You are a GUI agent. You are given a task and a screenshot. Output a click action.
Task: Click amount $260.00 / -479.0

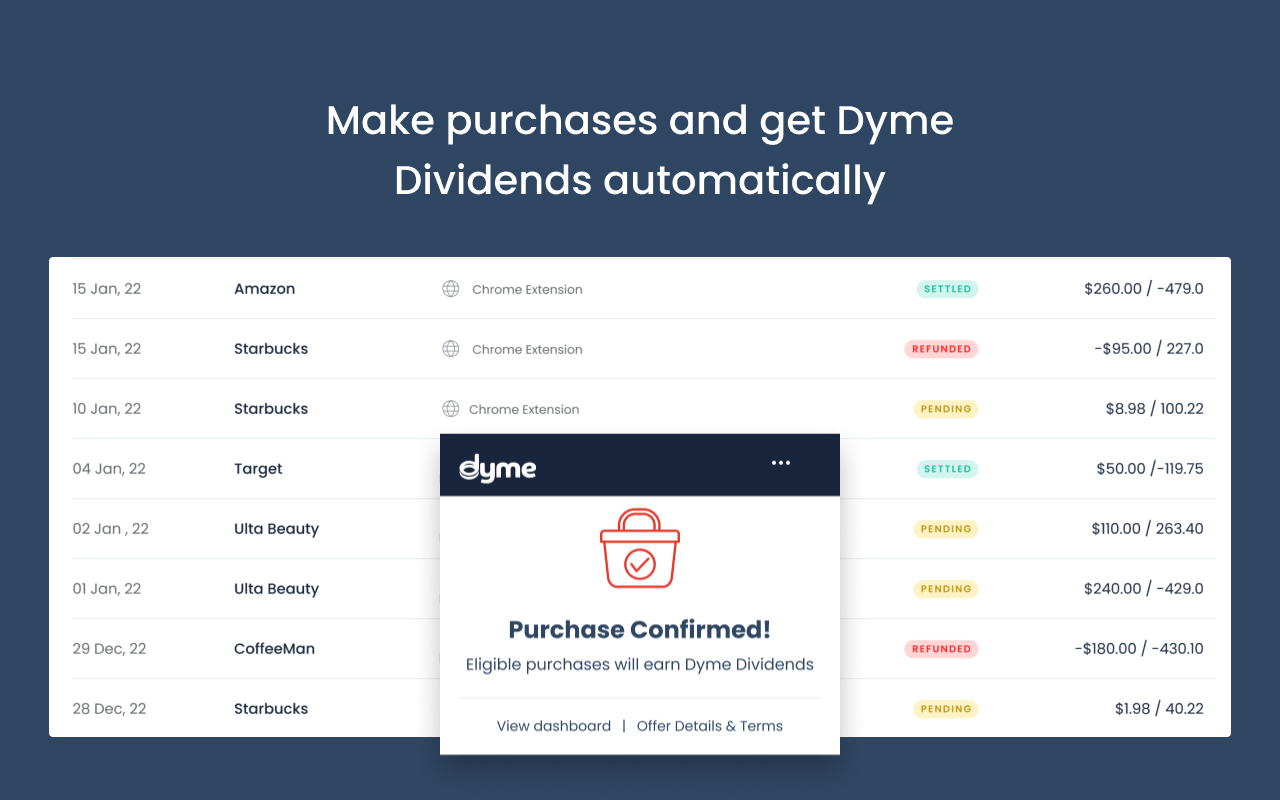[x=1144, y=289]
